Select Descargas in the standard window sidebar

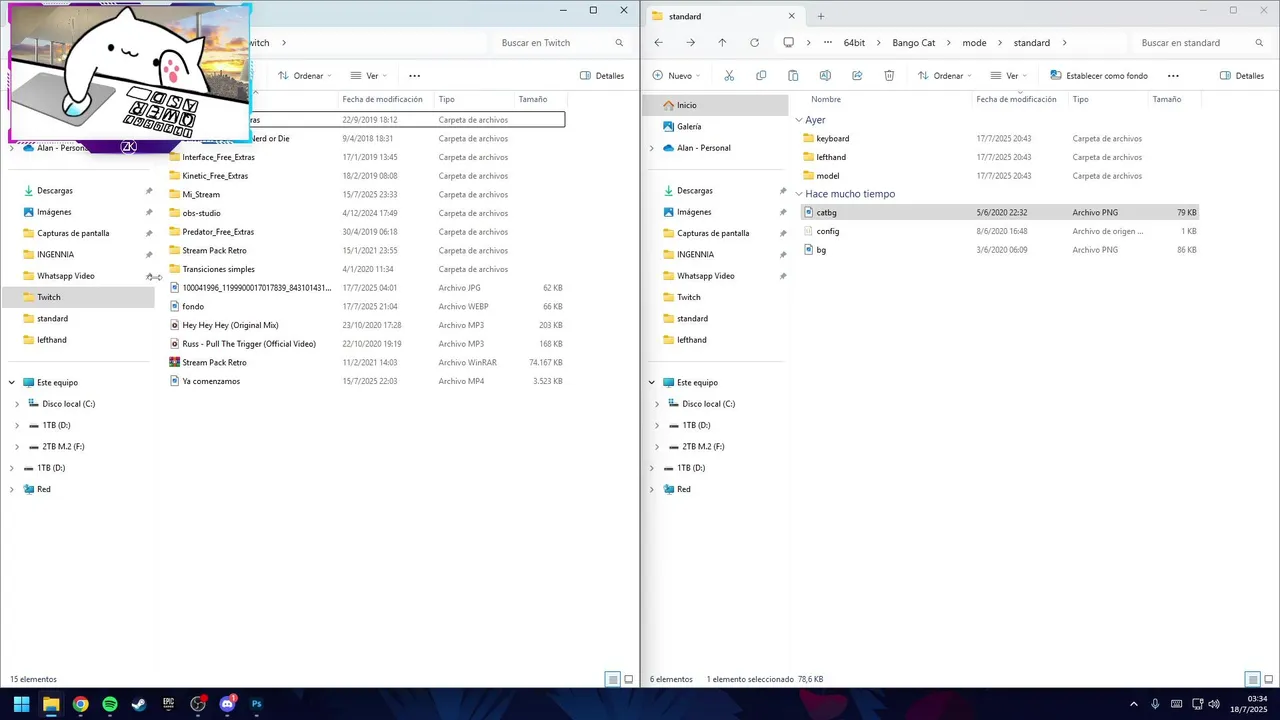click(694, 190)
